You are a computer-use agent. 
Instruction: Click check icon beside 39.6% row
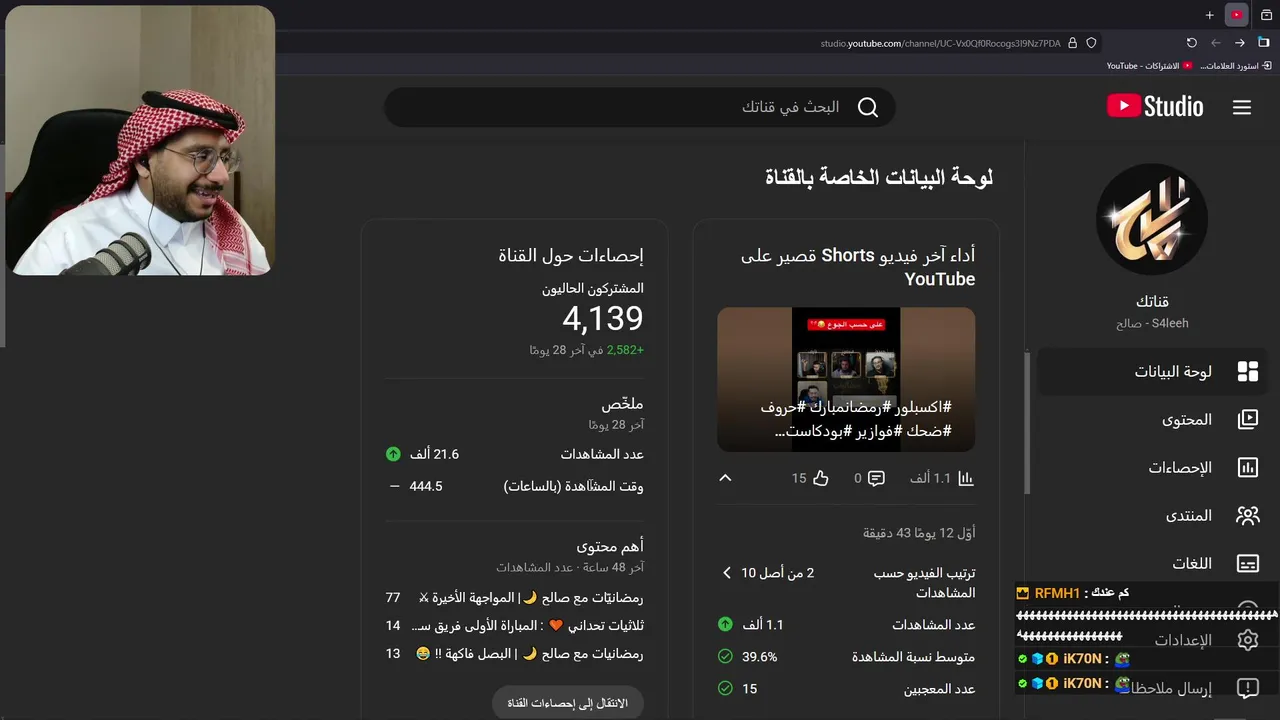(725, 657)
